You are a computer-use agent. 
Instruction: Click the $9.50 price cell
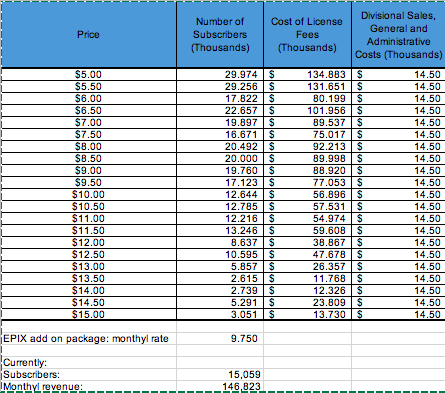click(x=89, y=183)
